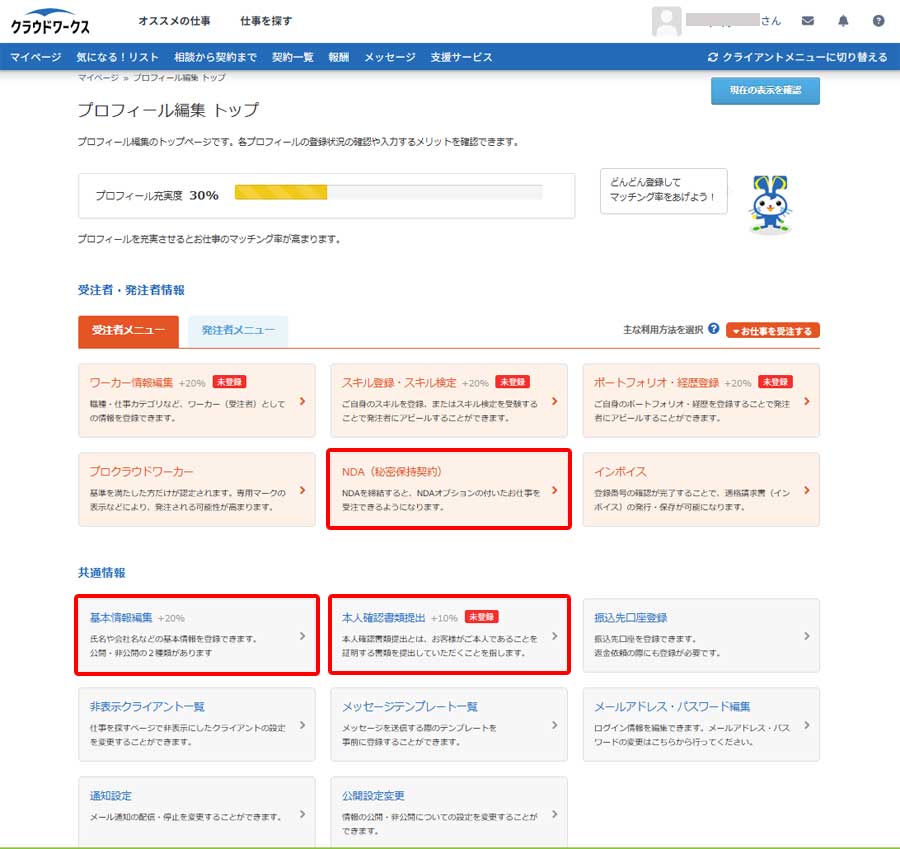This screenshot has height=849, width=900.
Task: Click マイページ in the breadcrumb
Action: 98,77
